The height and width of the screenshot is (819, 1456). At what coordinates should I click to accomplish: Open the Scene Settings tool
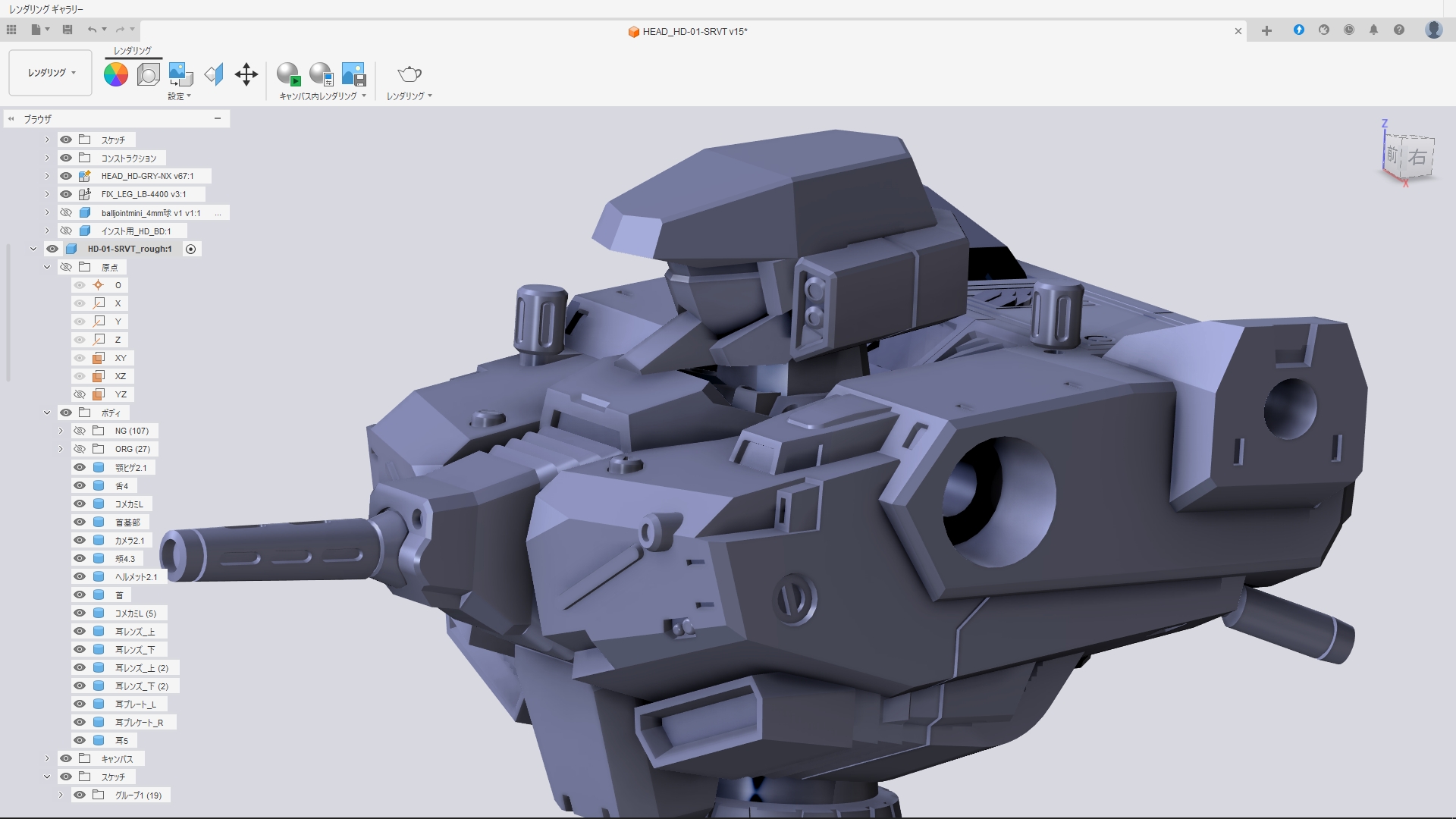tap(148, 74)
